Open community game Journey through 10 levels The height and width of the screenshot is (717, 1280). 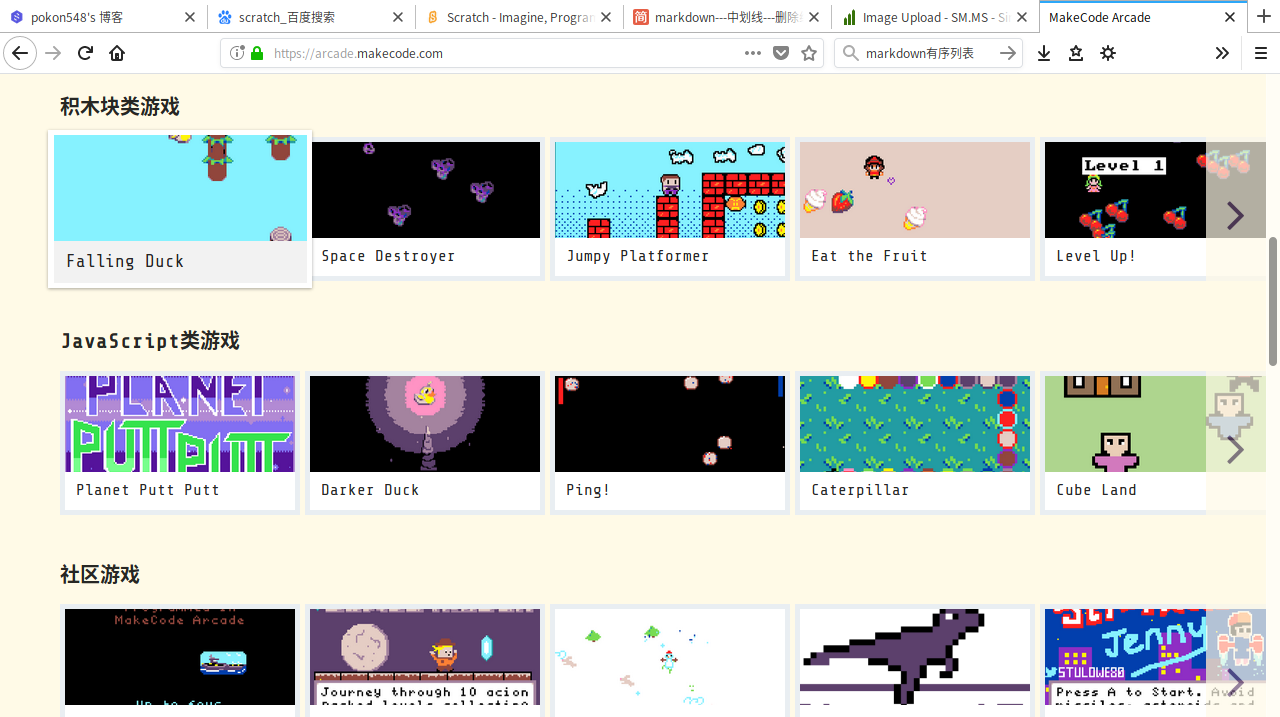[x=425, y=660]
